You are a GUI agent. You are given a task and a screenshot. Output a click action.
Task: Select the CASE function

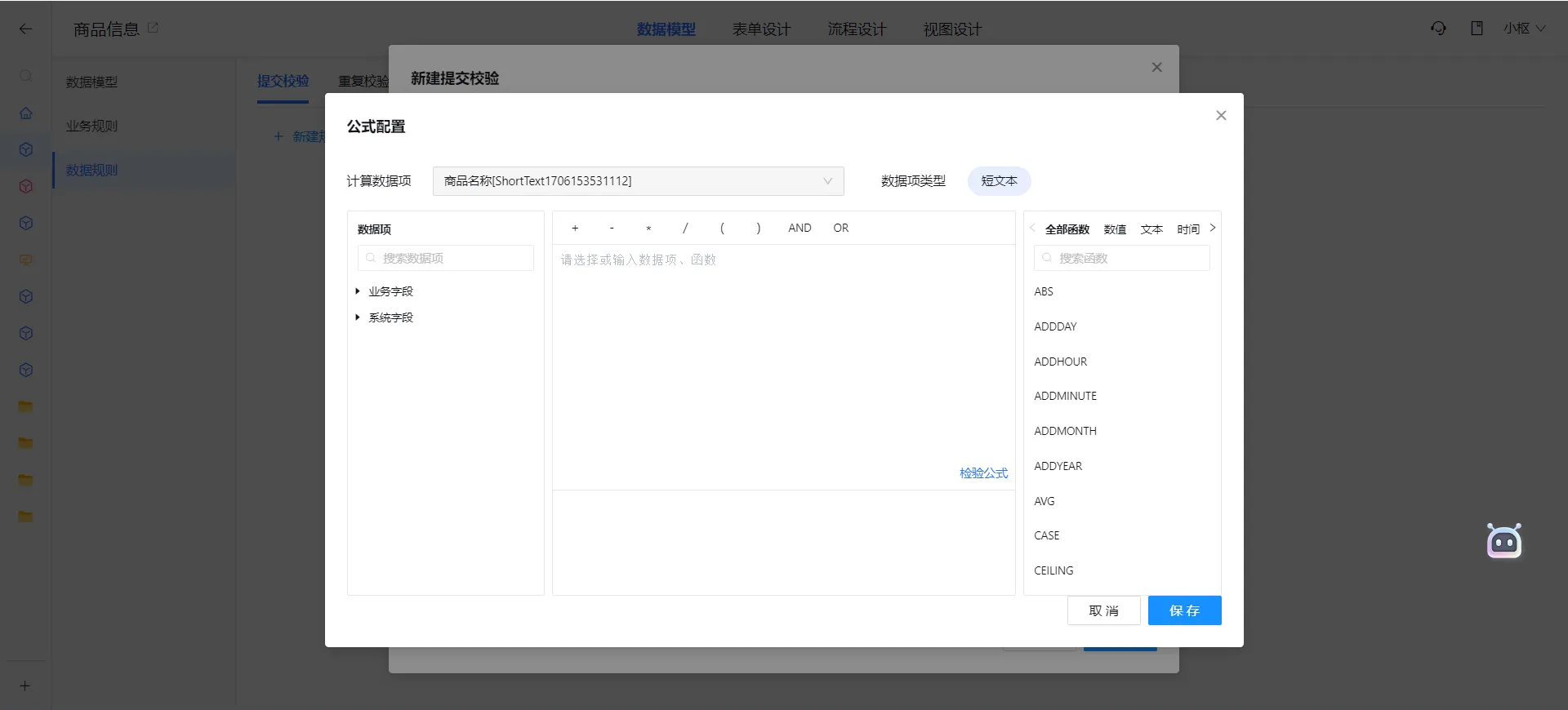click(x=1046, y=535)
